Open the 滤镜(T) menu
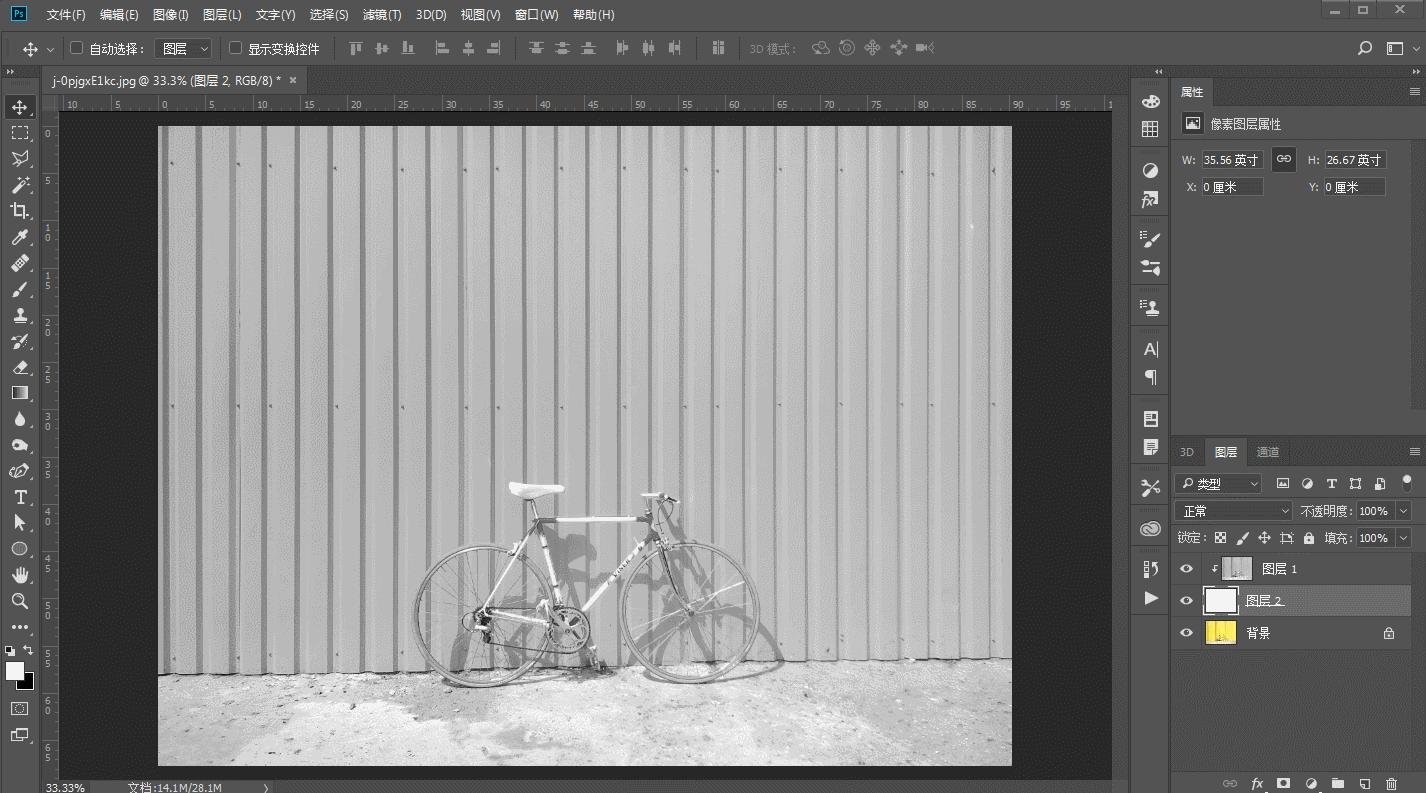This screenshot has height=793, width=1426. click(382, 15)
